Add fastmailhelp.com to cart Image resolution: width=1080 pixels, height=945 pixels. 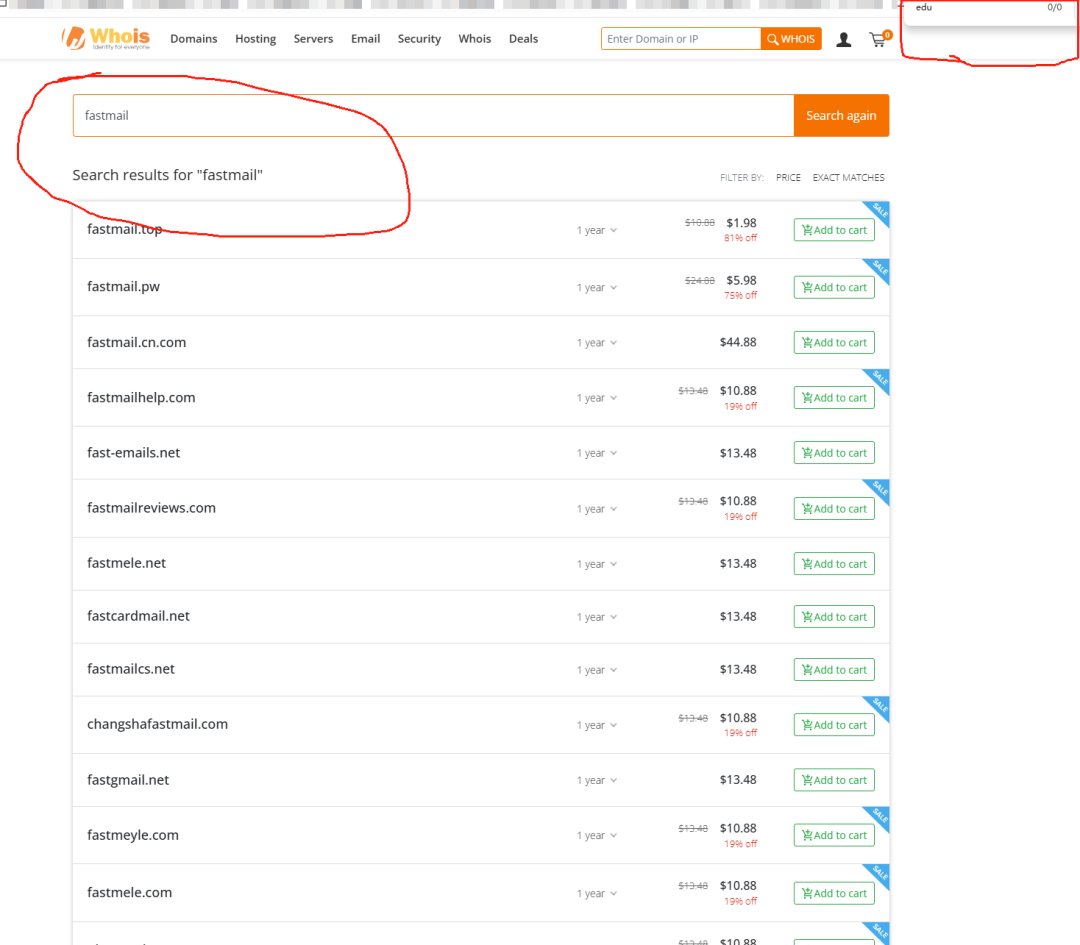tap(834, 398)
